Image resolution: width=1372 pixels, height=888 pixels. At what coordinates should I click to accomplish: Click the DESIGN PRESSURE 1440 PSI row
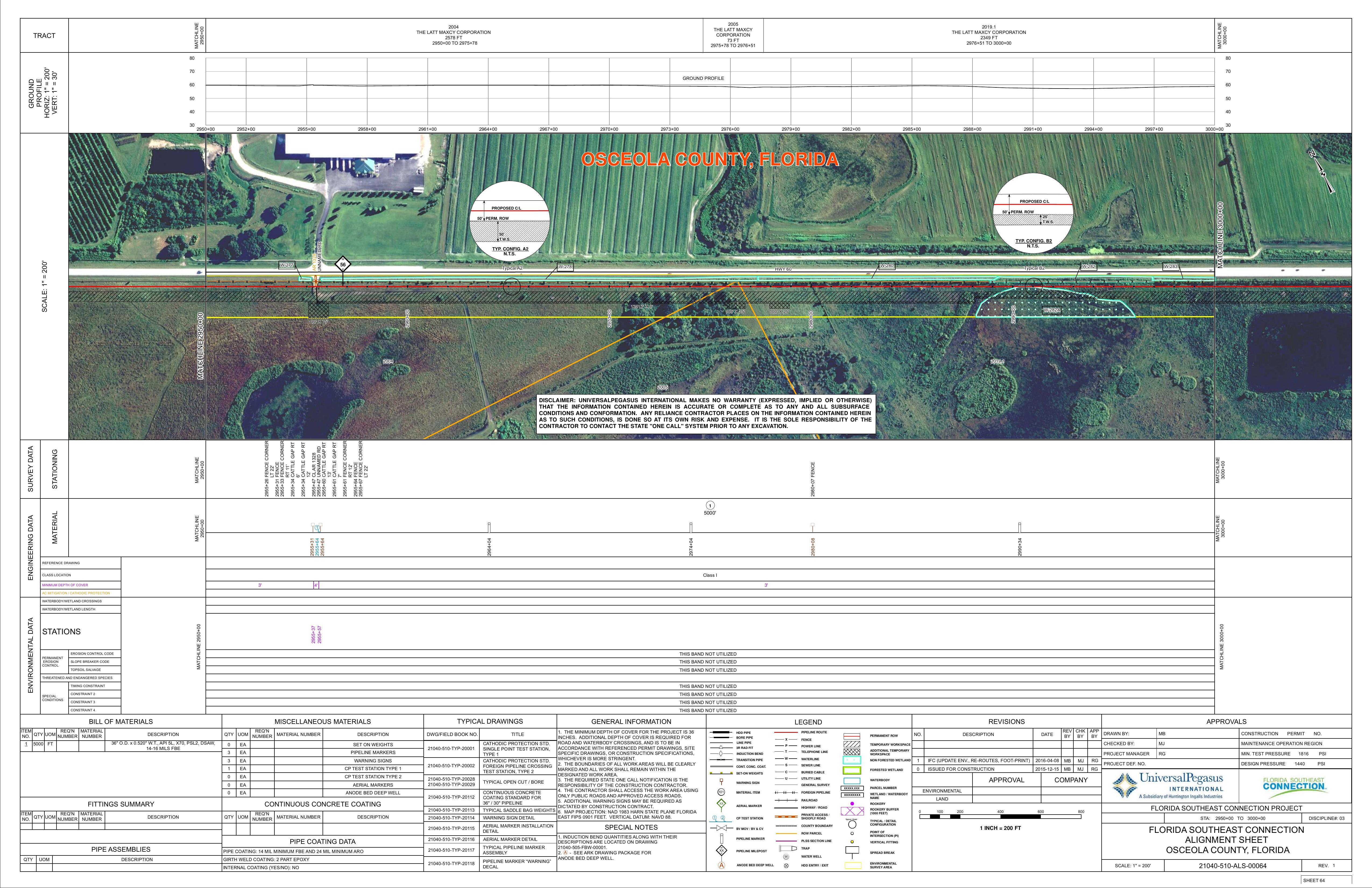(1295, 763)
